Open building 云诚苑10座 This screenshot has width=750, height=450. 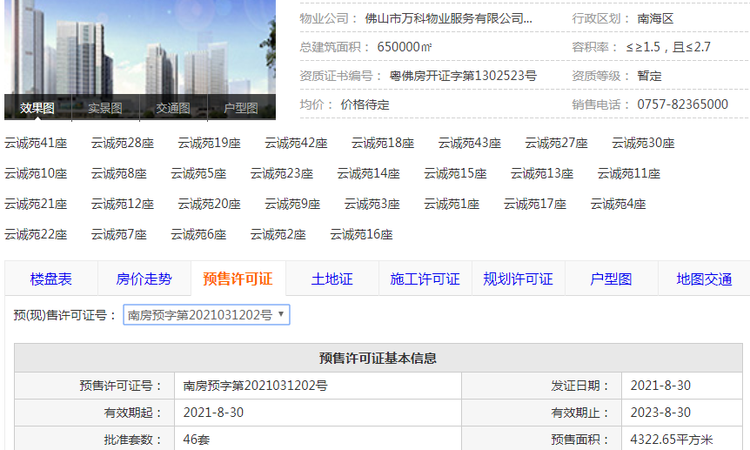[36, 174]
